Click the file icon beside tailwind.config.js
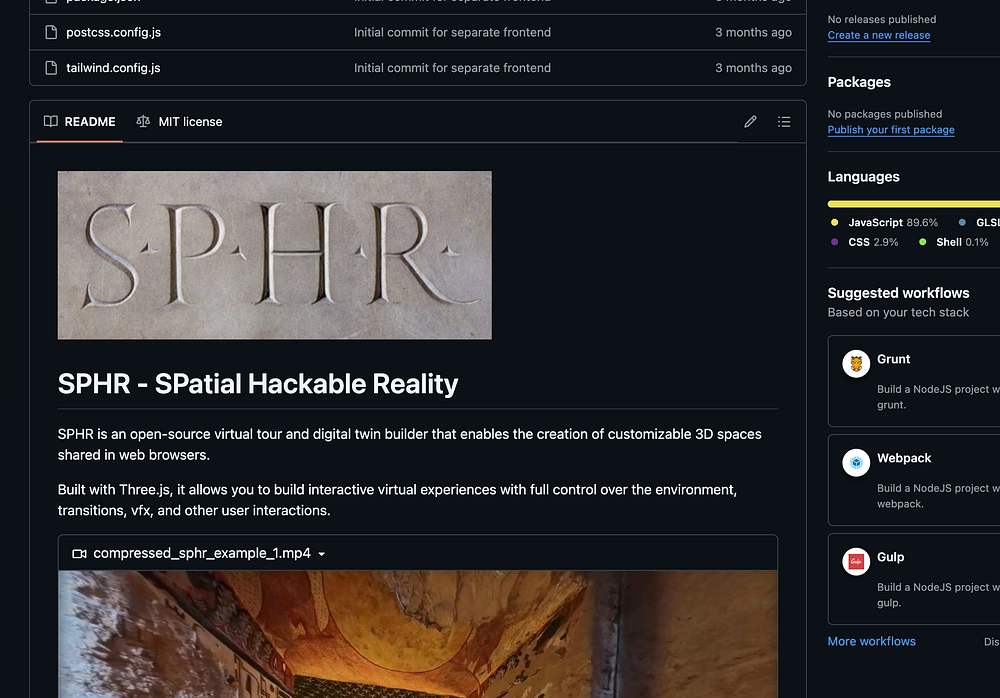Screen dimensions: 1000x698 coord(51,68)
